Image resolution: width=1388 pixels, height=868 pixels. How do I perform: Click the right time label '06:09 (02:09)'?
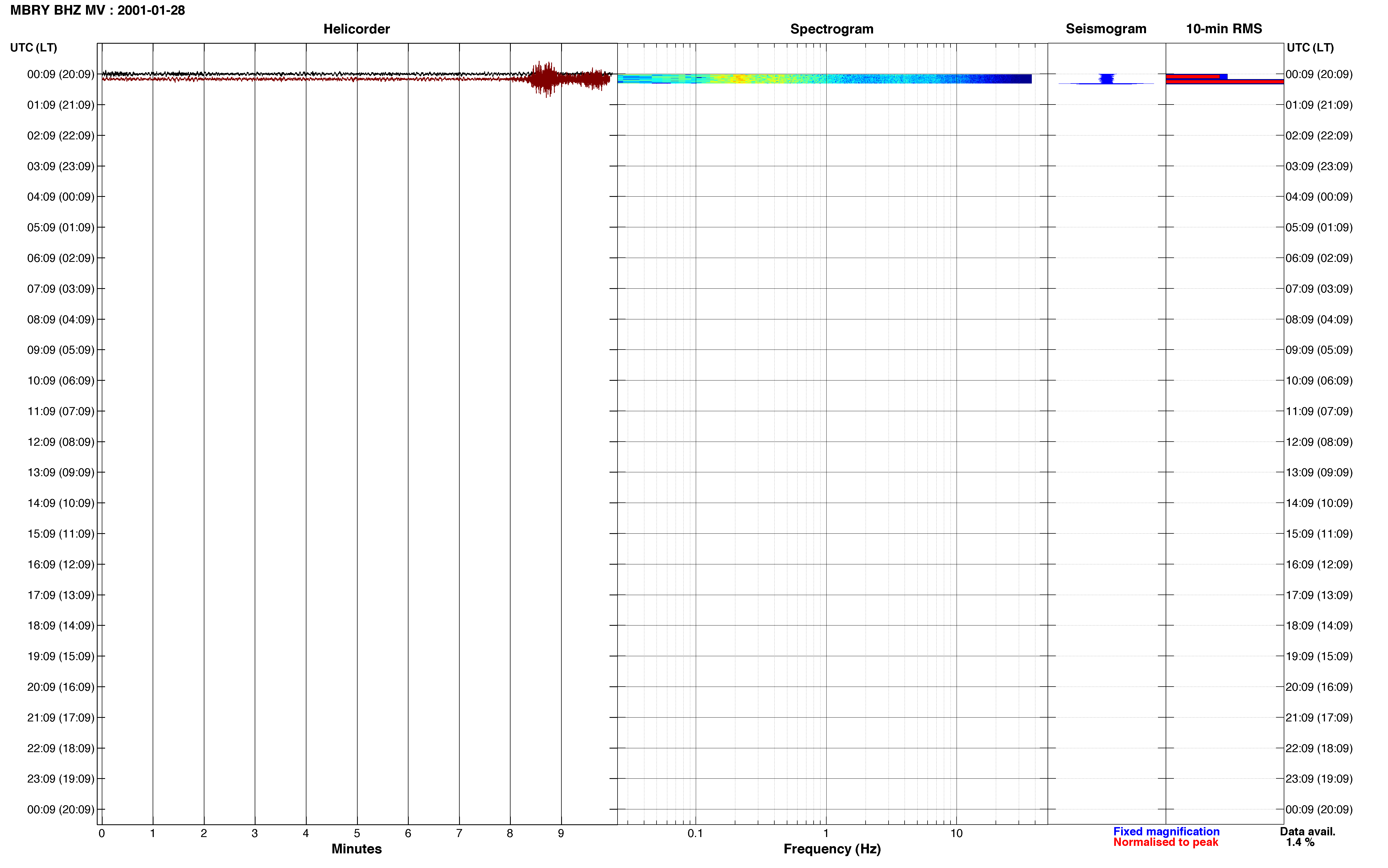point(1319,258)
